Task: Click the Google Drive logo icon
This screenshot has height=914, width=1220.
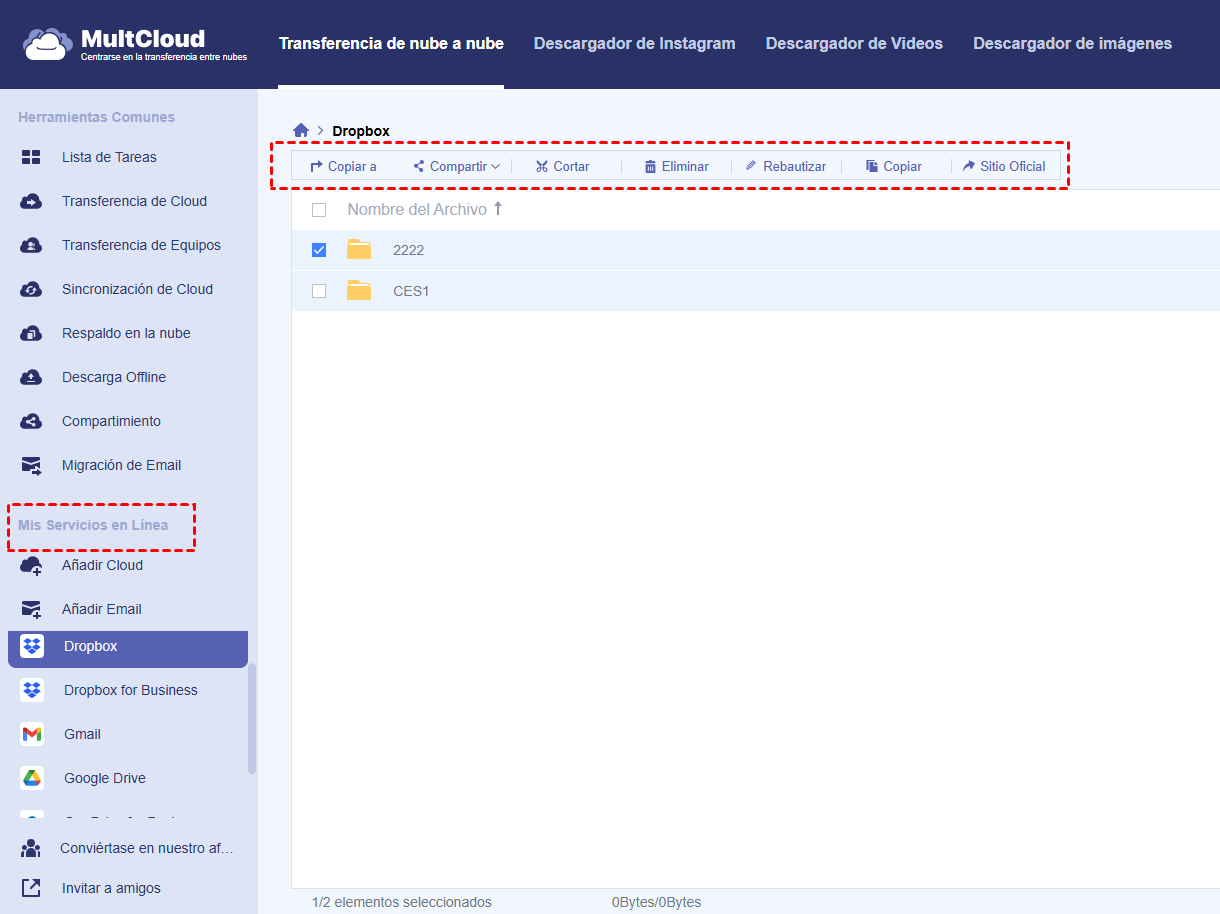Action: click(x=32, y=778)
